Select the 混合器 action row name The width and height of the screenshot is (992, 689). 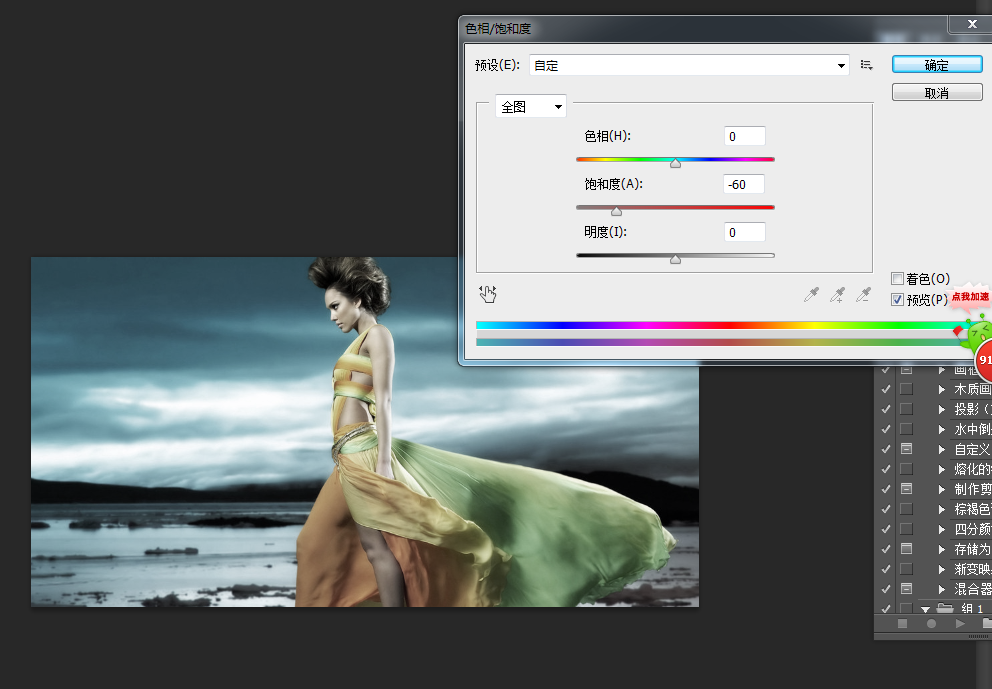click(x=972, y=589)
